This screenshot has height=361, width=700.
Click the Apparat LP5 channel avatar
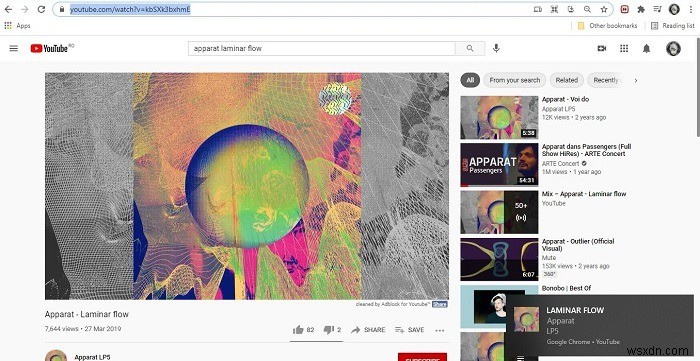coord(56,356)
